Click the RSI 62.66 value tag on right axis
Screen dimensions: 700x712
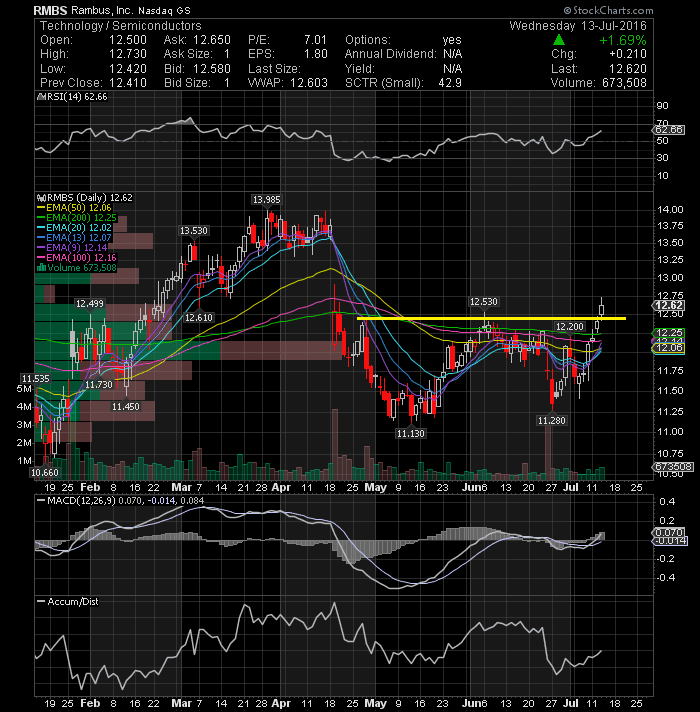669,130
